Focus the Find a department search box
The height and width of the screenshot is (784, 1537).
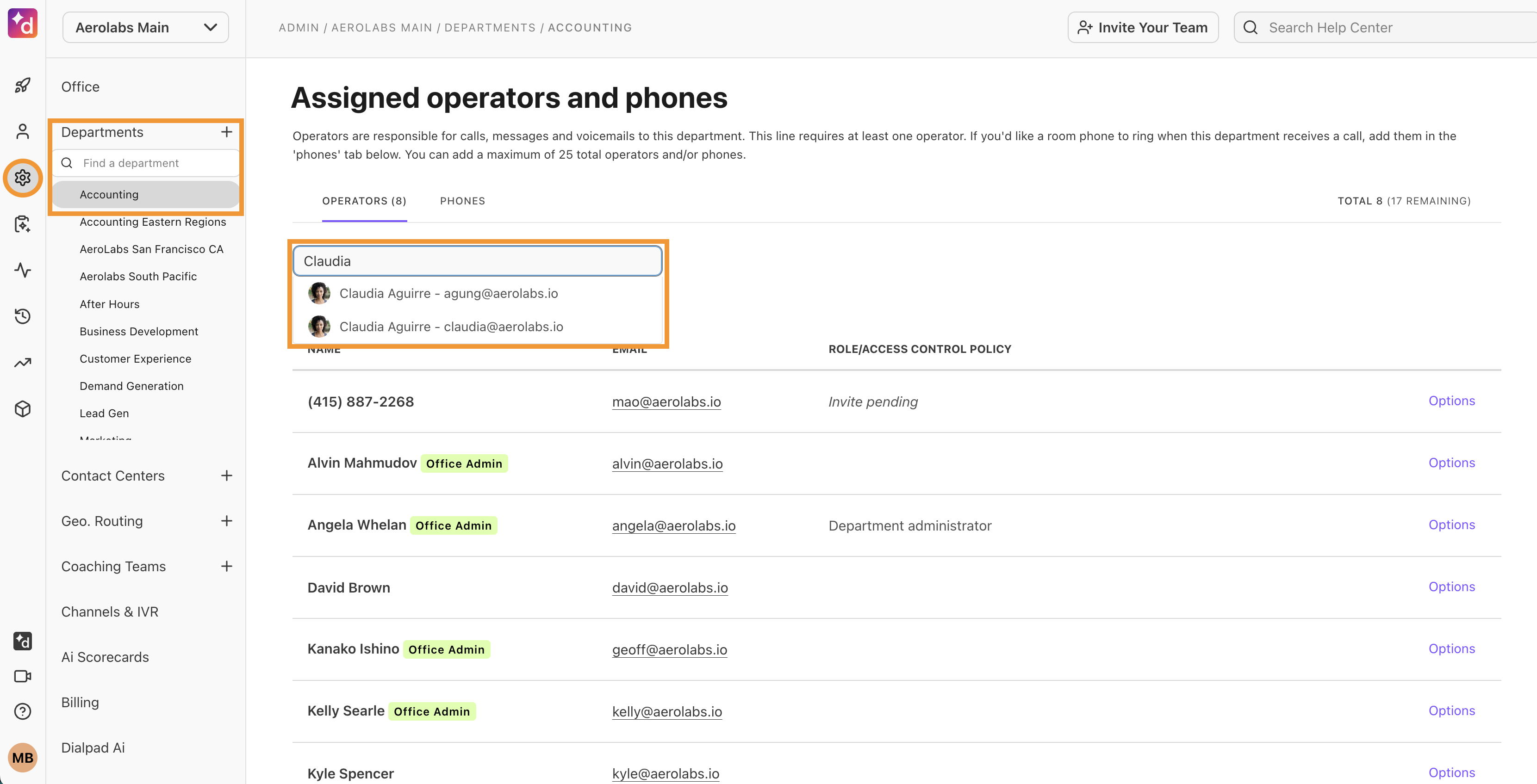pos(146,163)
